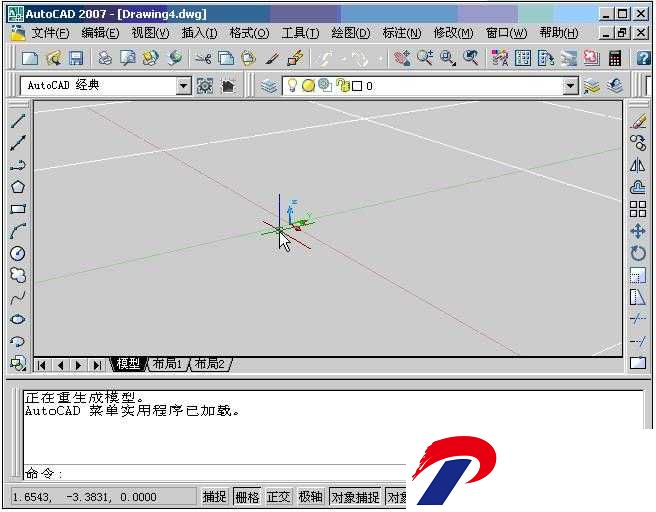Toggle 极轴 polar tracking
The width and height of the screenshot is (656, 512).
point(310,497)
